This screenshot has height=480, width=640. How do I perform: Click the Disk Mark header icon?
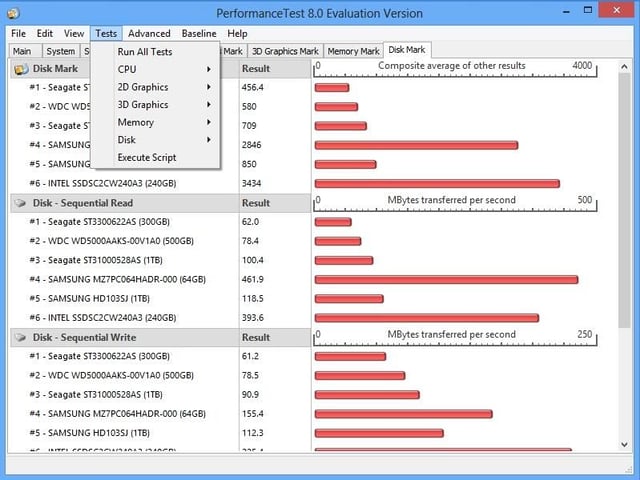20,69
